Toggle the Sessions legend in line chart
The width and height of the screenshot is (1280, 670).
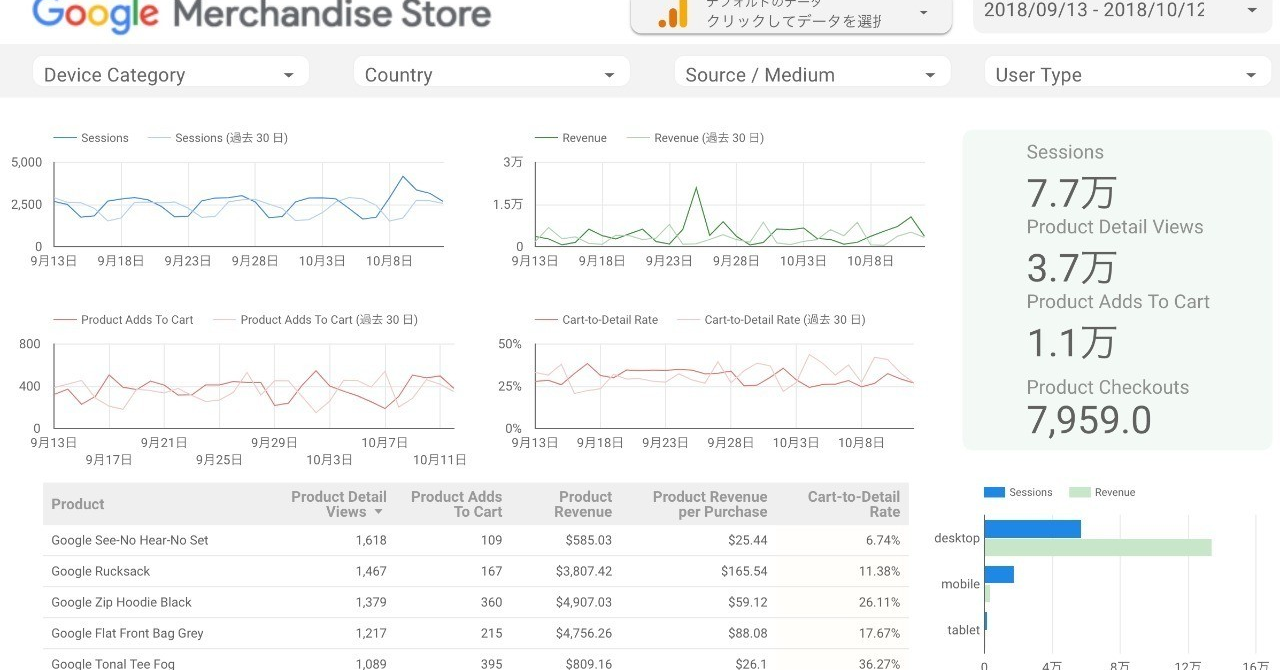point(91,138)
